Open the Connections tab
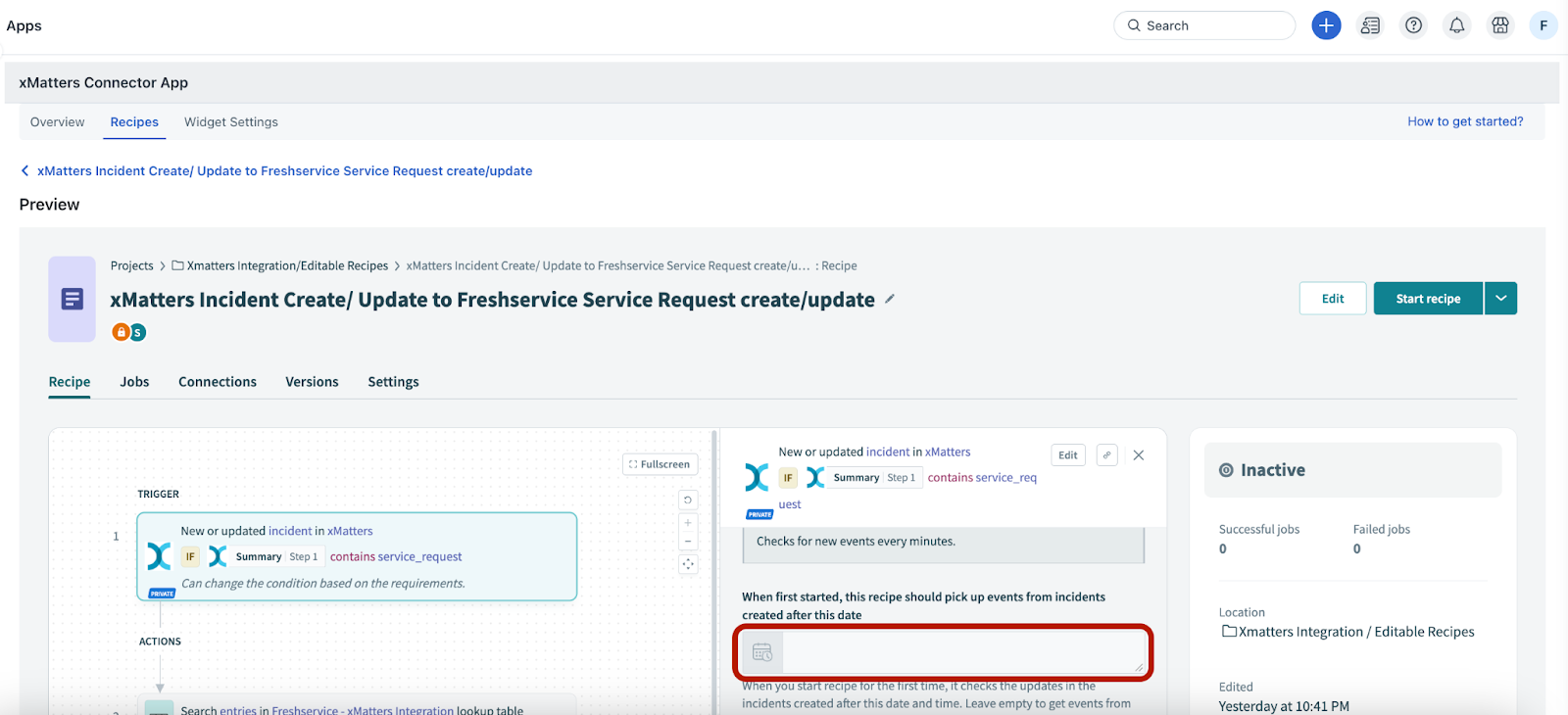 point(218,382)
